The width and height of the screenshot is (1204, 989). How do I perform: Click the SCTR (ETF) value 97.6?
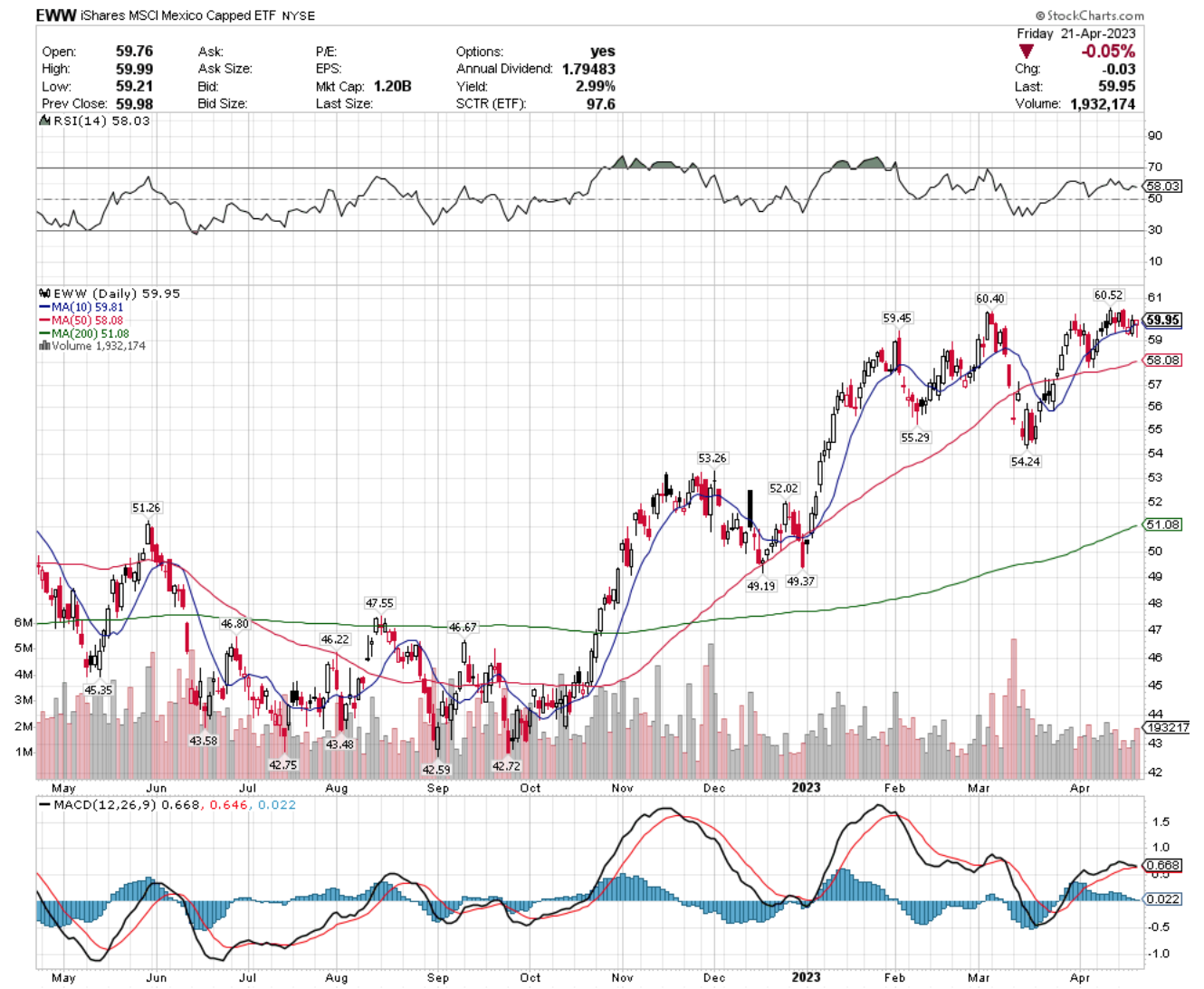[600, 103]
